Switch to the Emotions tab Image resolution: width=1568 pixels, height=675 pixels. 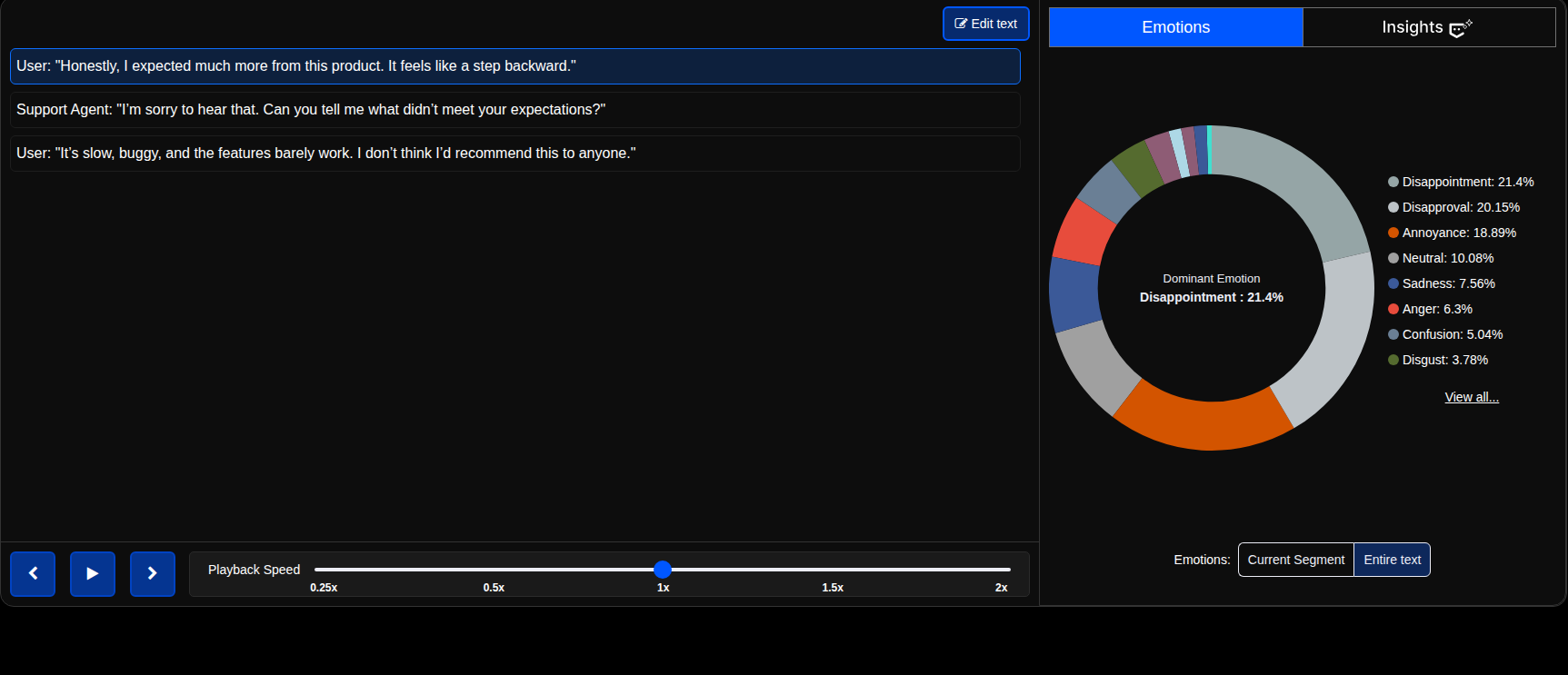(1176, 27)
